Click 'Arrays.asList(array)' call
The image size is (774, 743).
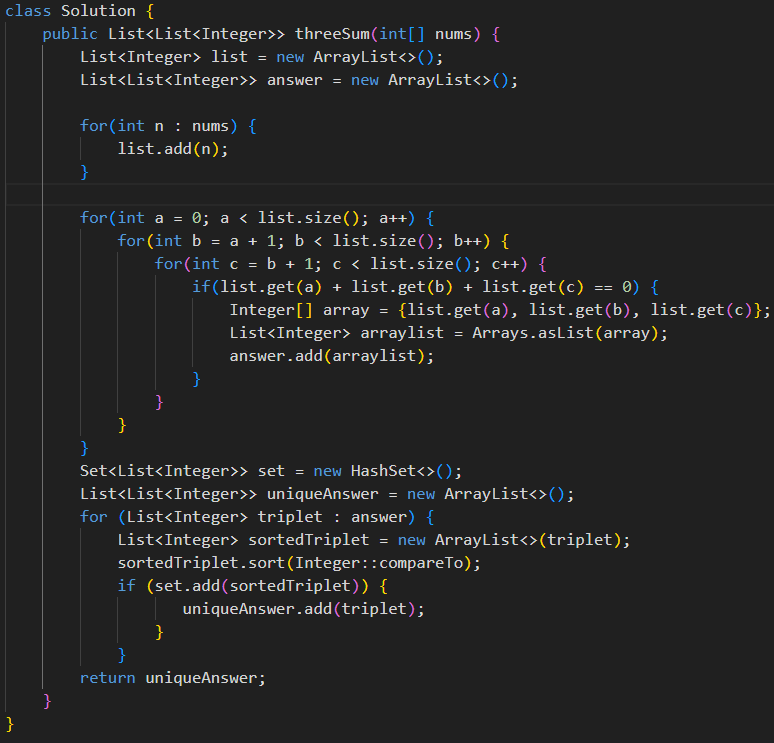coord(565,333)
